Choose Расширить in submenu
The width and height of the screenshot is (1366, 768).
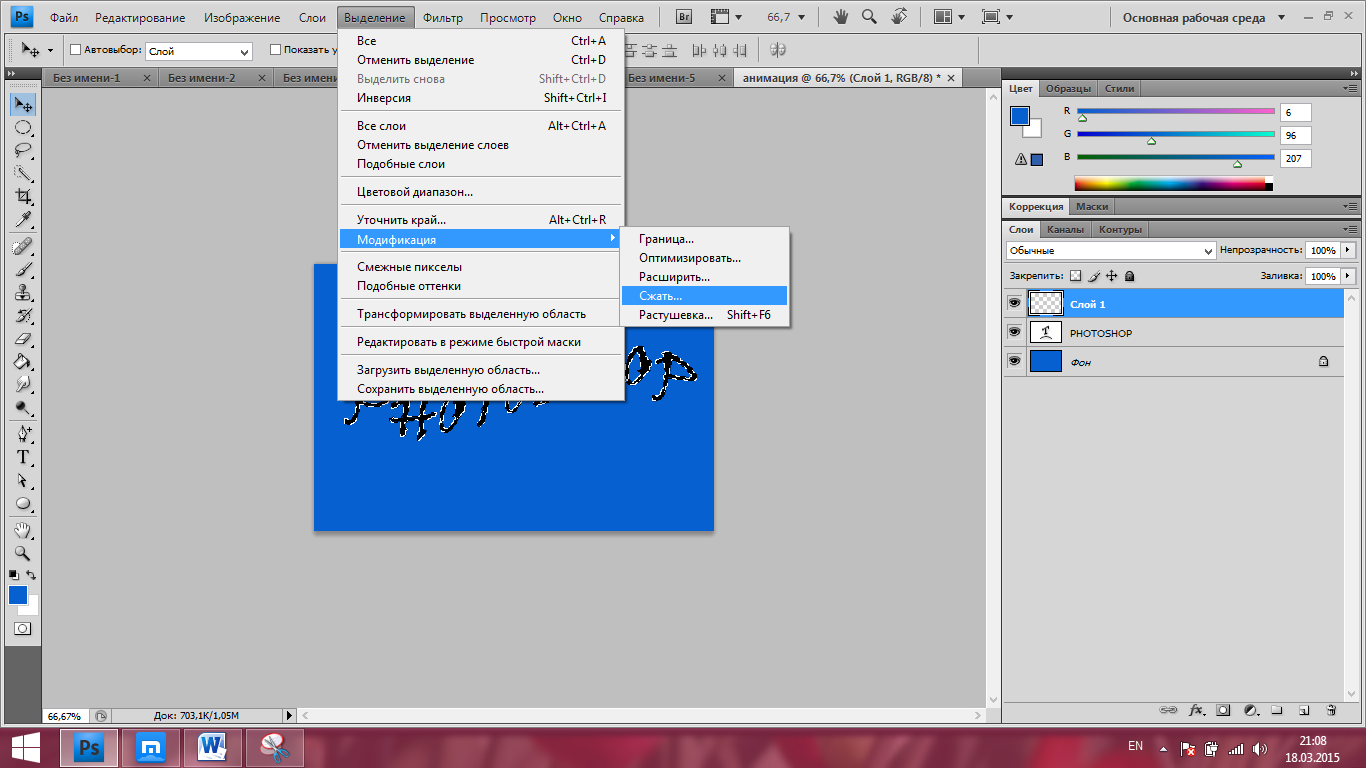coord(704,277)
